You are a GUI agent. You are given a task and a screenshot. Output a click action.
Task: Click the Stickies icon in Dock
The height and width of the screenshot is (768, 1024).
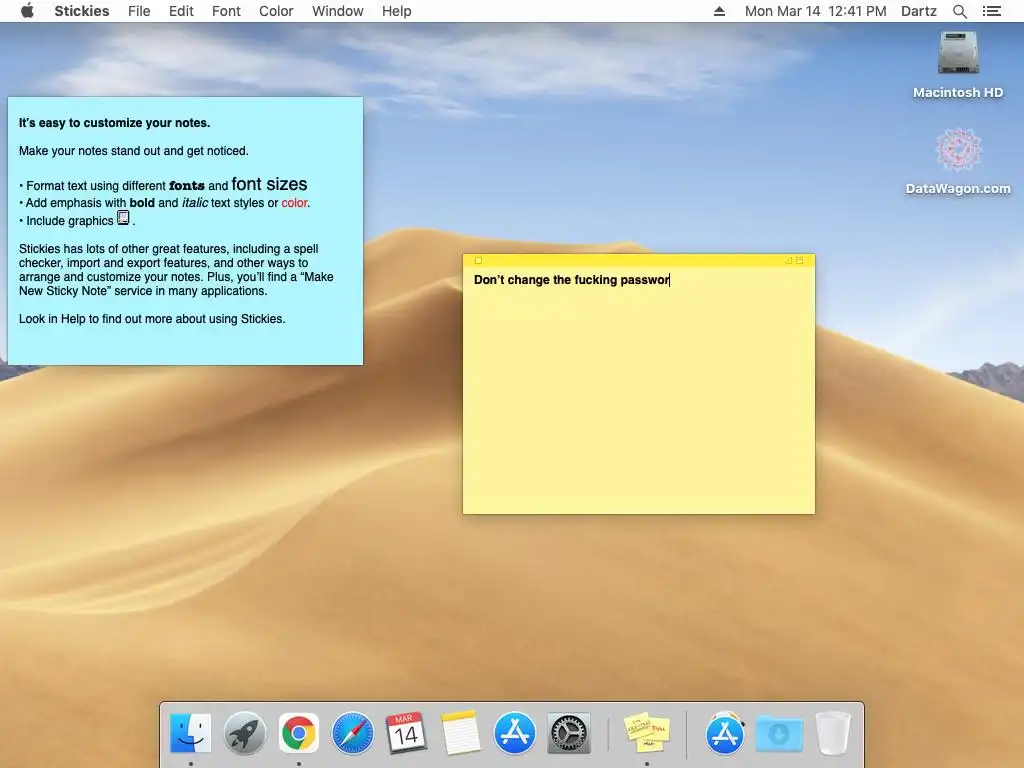(647, 733)
